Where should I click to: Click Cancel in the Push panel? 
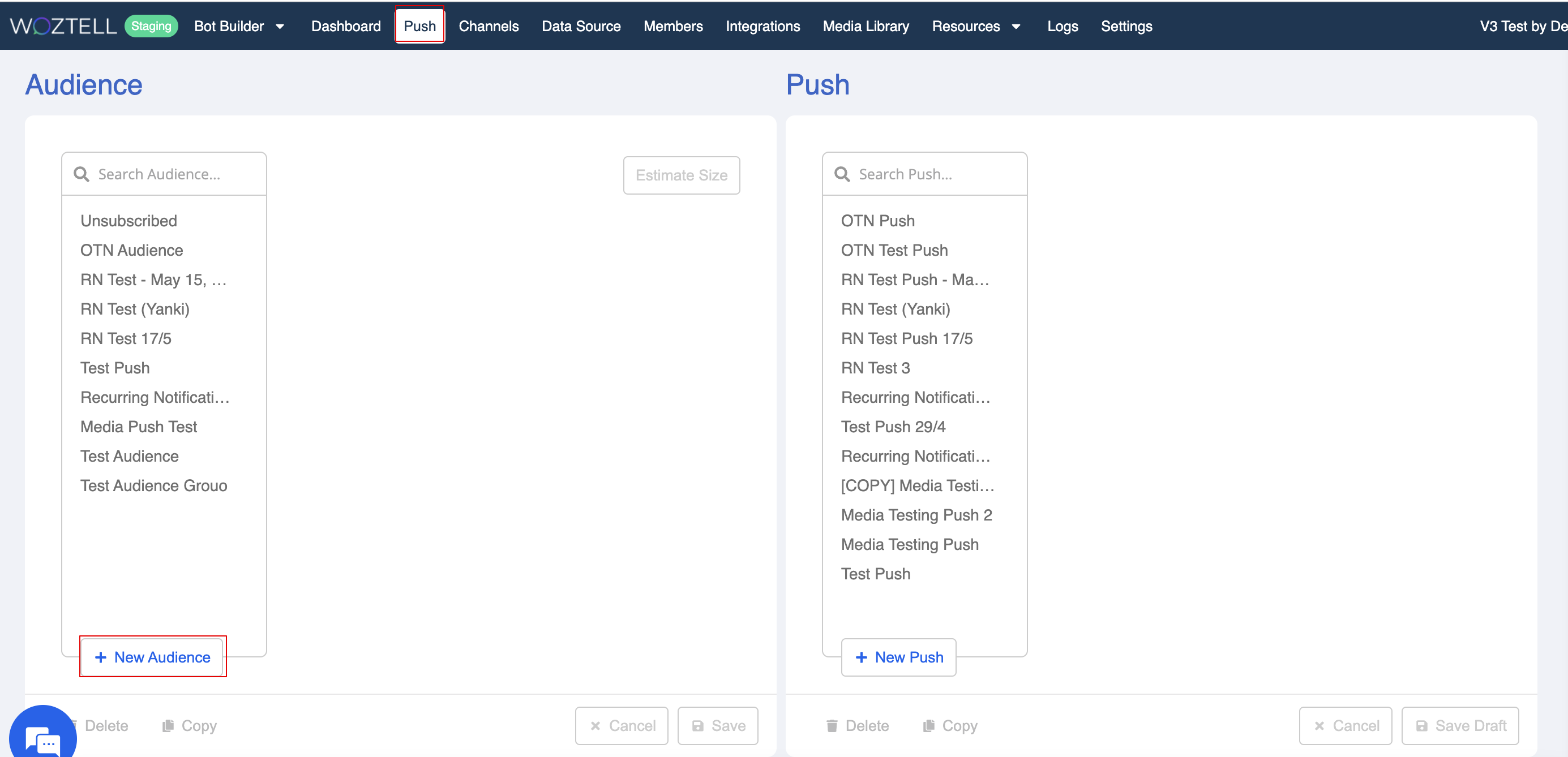click(1345, 725)
